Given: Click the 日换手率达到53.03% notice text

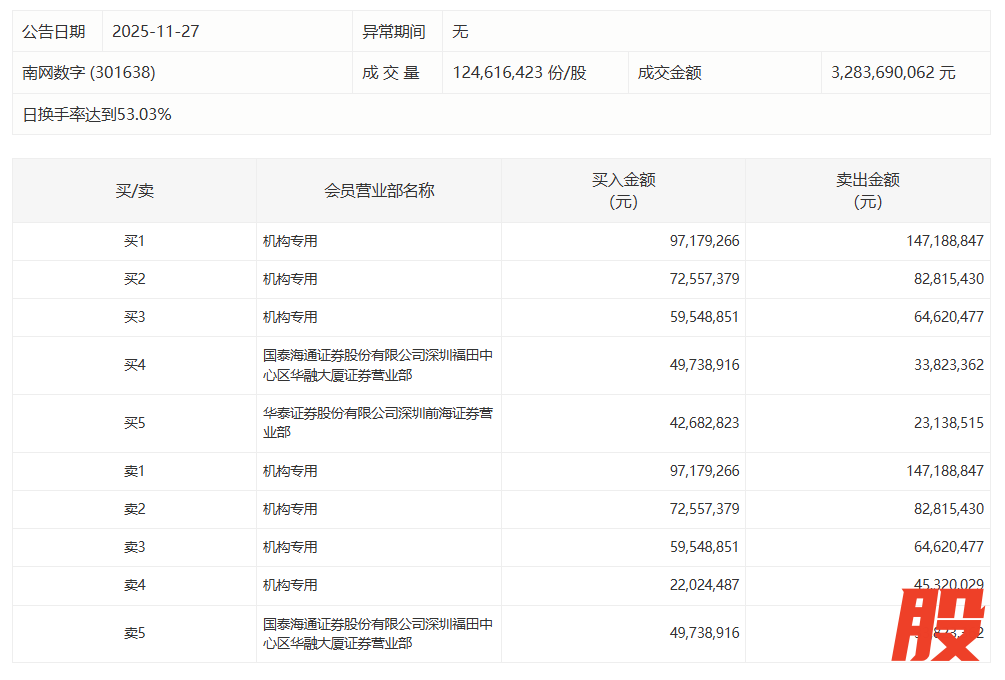Looking at the screenshot, I should (97, 114).
